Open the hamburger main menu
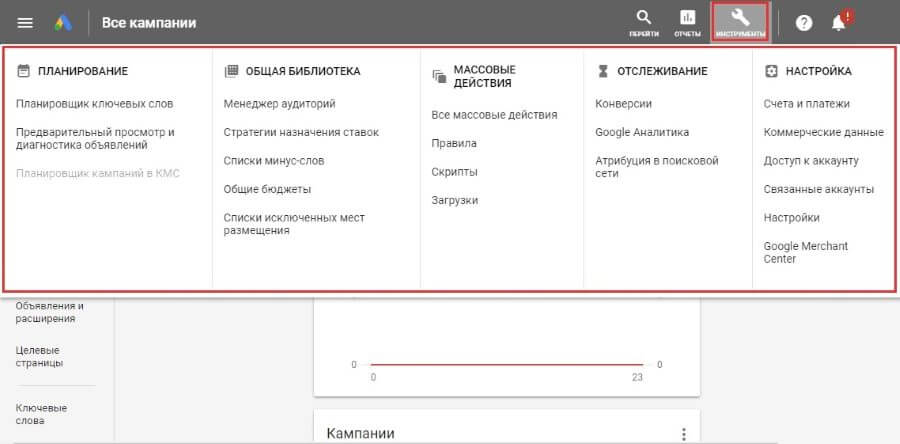The height and width of the screenshot is (444, 900). pyautogui.click(x=26, y=23)
